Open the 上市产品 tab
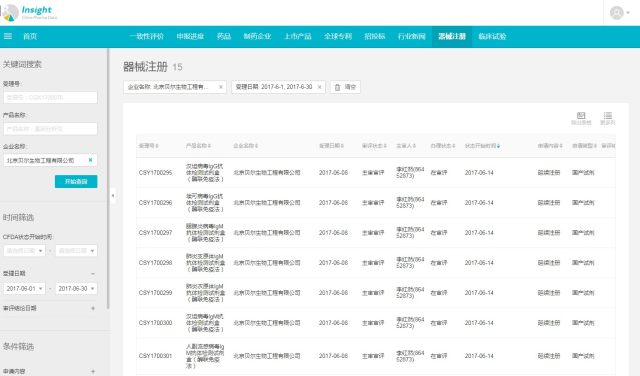This screenshot has height=376, width=640. (x=298, y=36)
